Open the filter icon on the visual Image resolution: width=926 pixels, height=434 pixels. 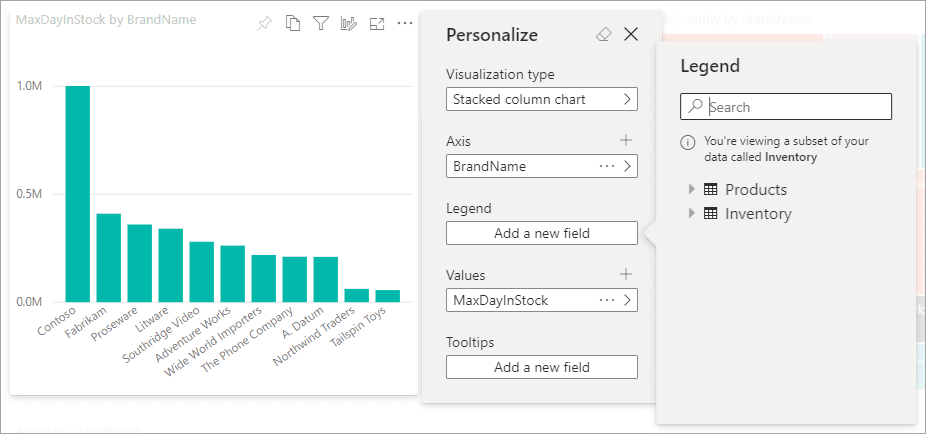[x=320, y=23]
